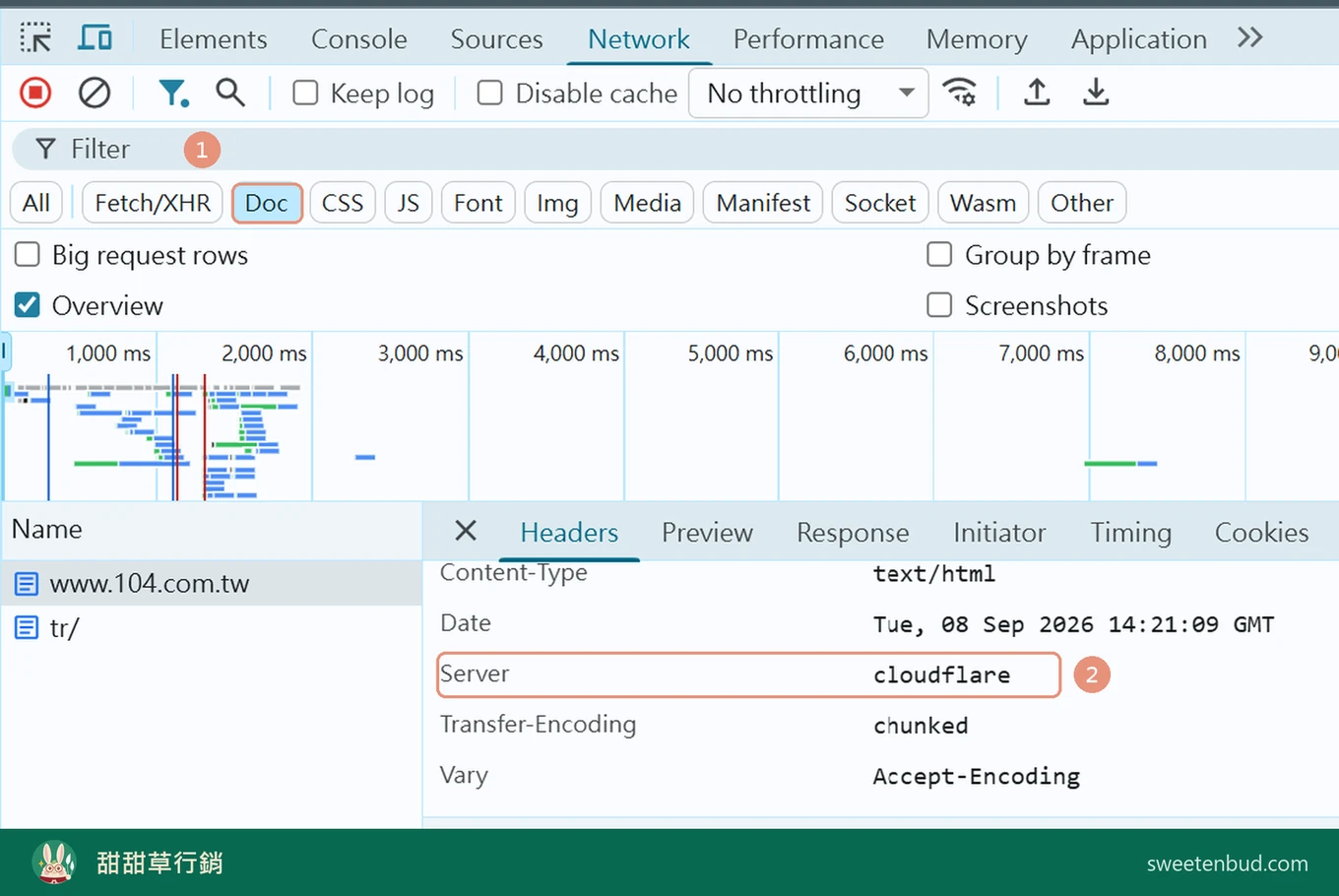Viewport: 1339px width, 896px height.
Task: Uncheck the Overview checkbox
Action: click(28, 305)
